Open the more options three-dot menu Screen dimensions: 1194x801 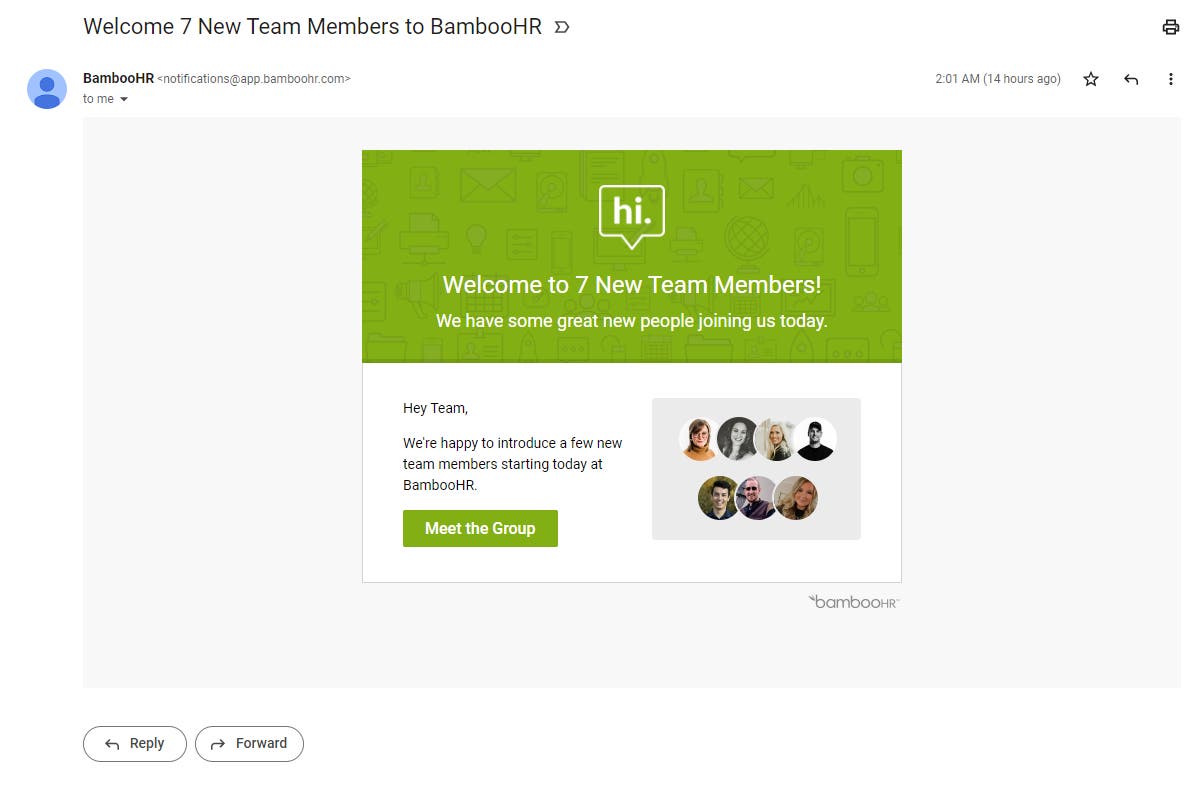[1170, 79]
